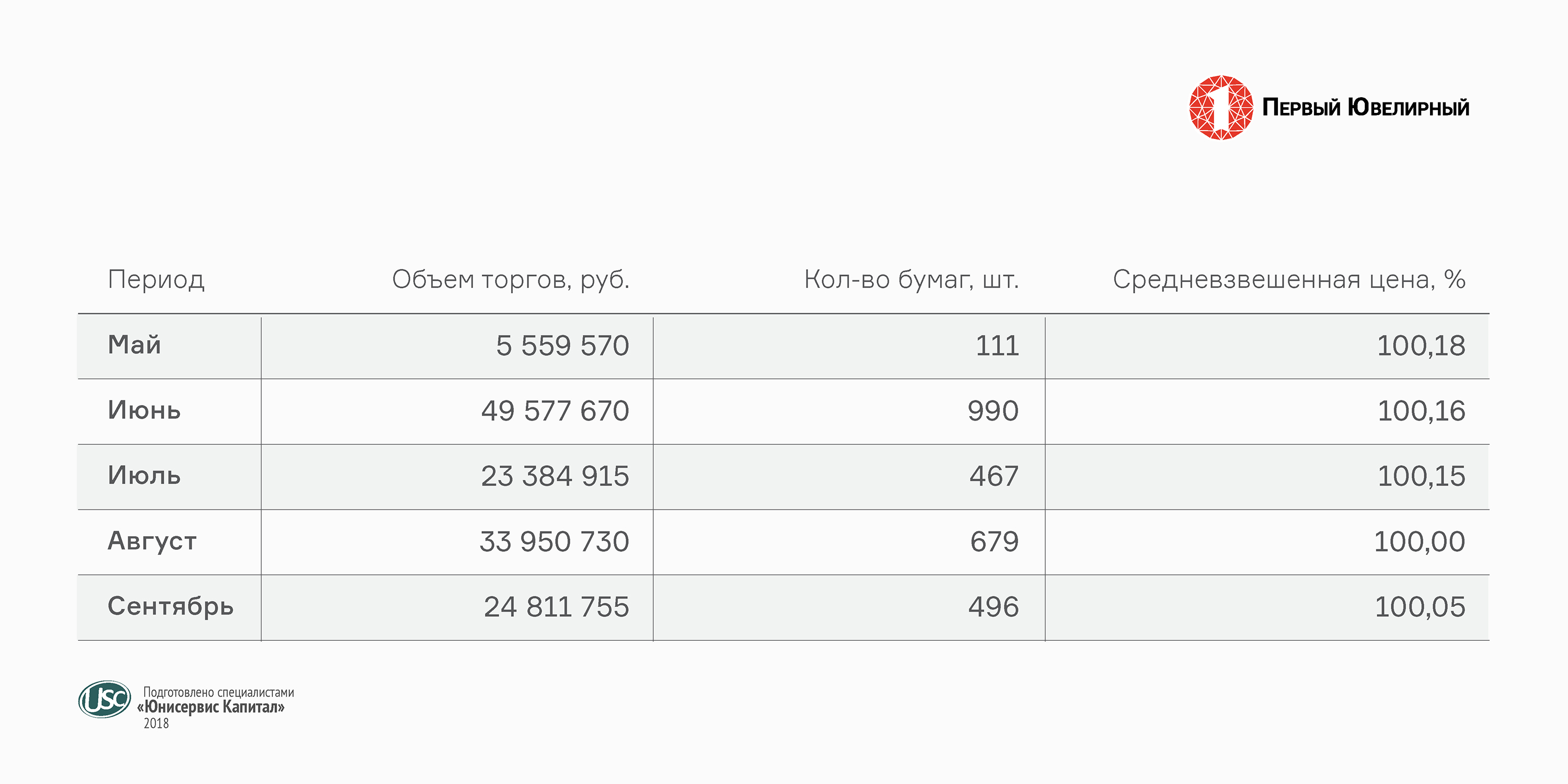Click the Июнь row label
Image resolution: width=1568 pixels, height=784 pixels.
[x=144, y=410]
